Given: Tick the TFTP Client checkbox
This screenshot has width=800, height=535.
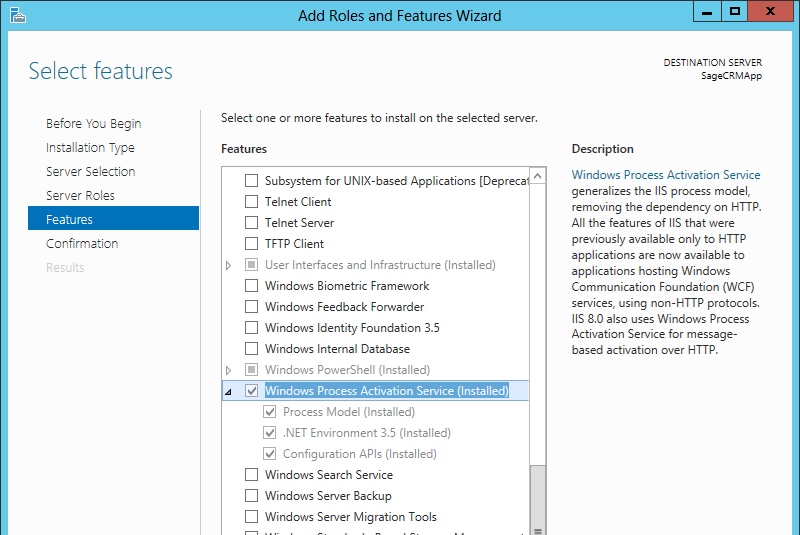Looking at the screenshot, I should point(252,244).
